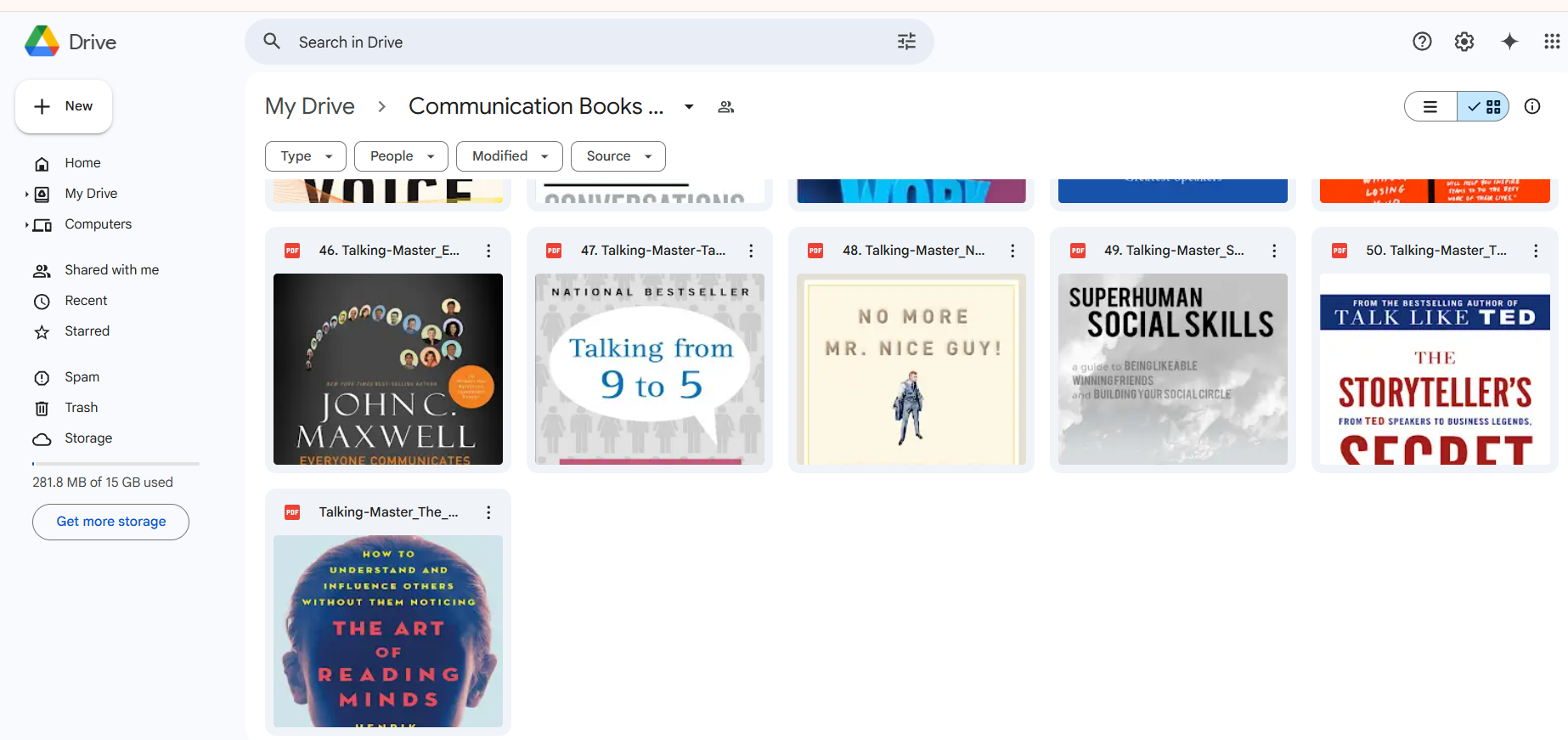
Task: Open the Type filter dropdown
Action: 306,156
